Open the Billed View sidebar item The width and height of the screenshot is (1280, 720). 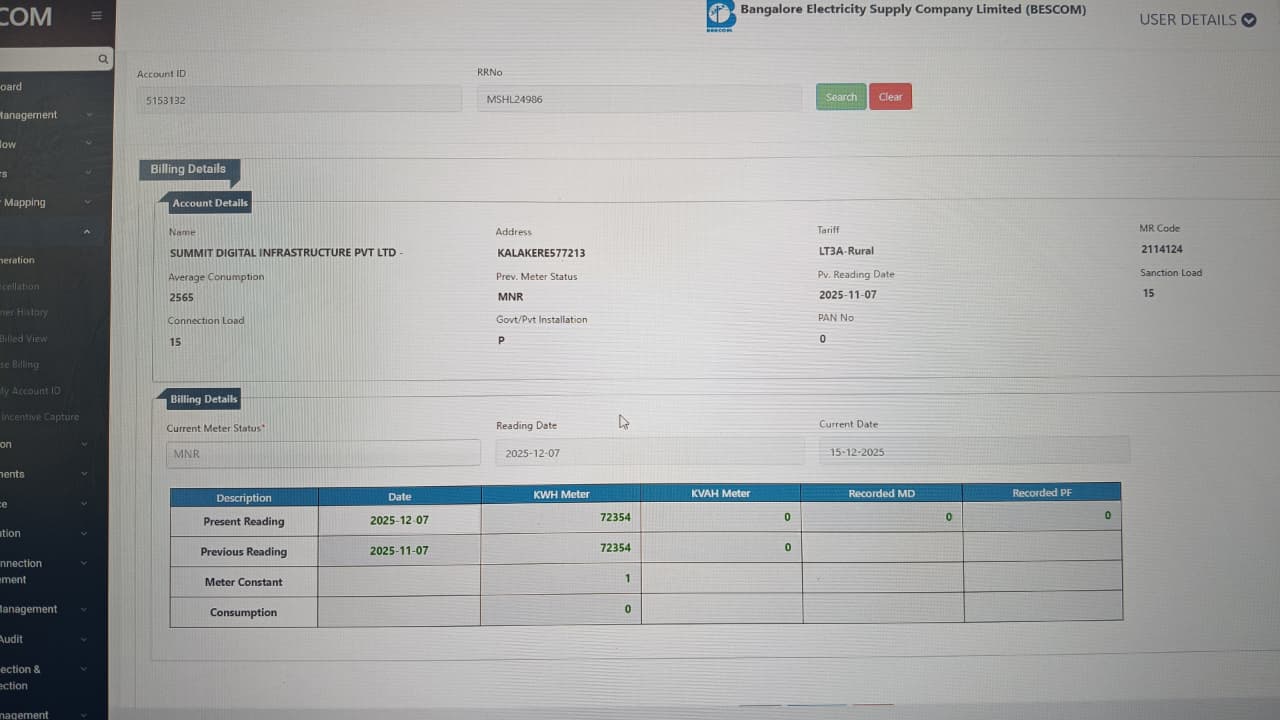(x=24, y=339)
